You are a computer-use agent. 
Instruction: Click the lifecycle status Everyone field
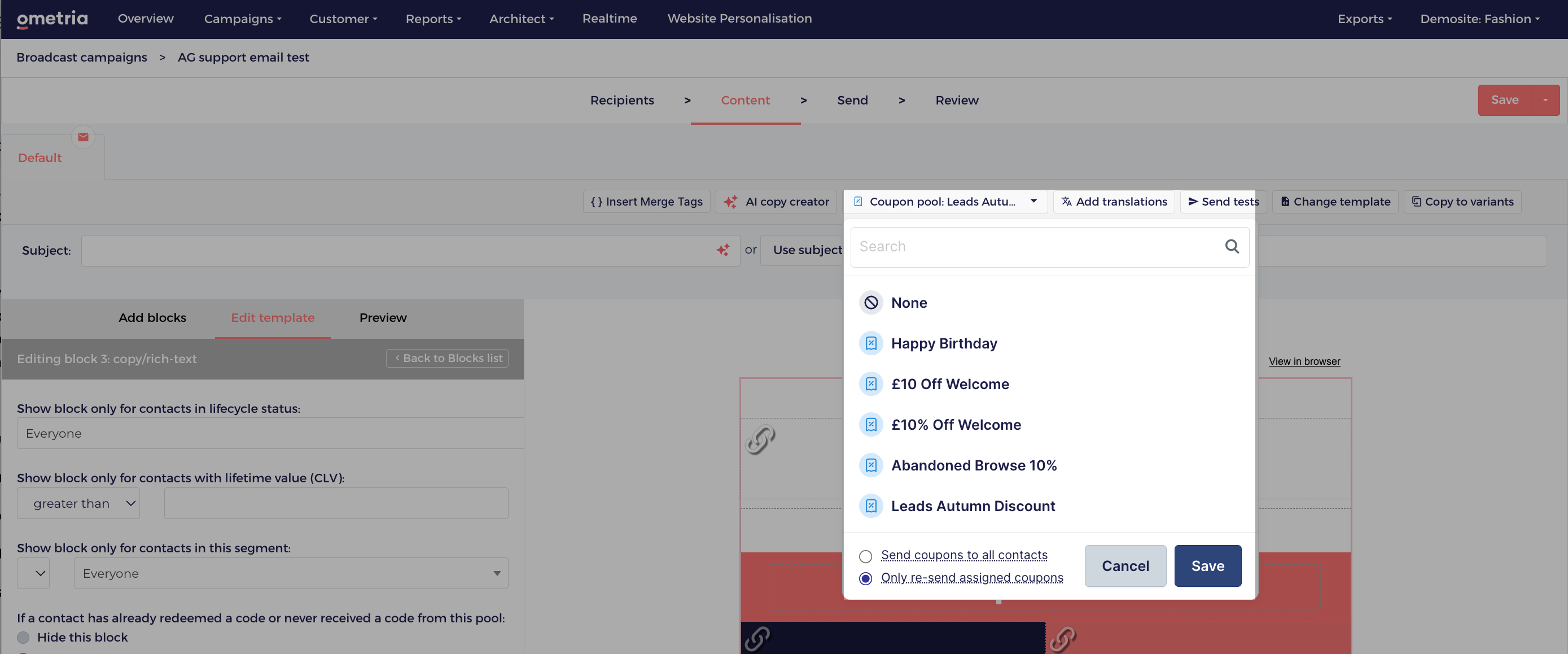(x=270, y=433)
